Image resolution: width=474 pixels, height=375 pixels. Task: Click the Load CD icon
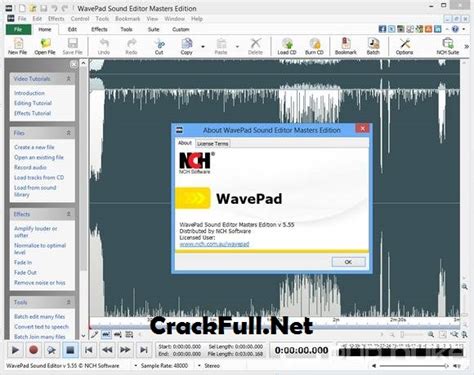pyautogui.click(x=287, y=46)
